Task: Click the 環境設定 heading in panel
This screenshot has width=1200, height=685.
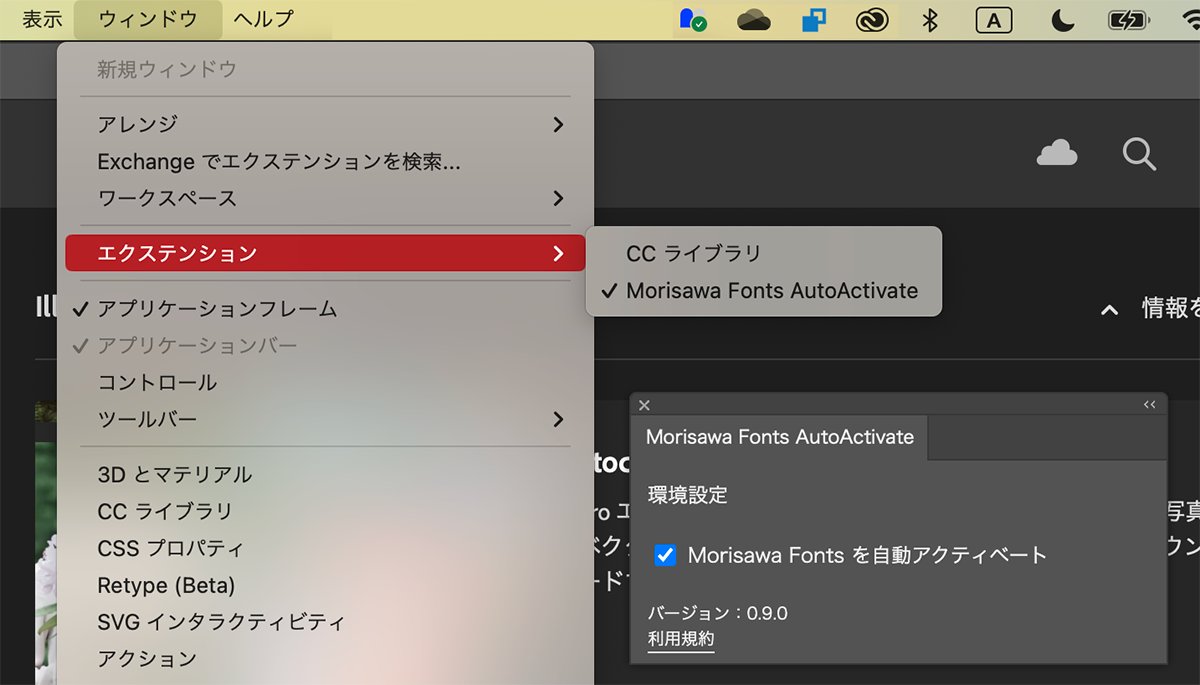Action: [x=688, y=495]
